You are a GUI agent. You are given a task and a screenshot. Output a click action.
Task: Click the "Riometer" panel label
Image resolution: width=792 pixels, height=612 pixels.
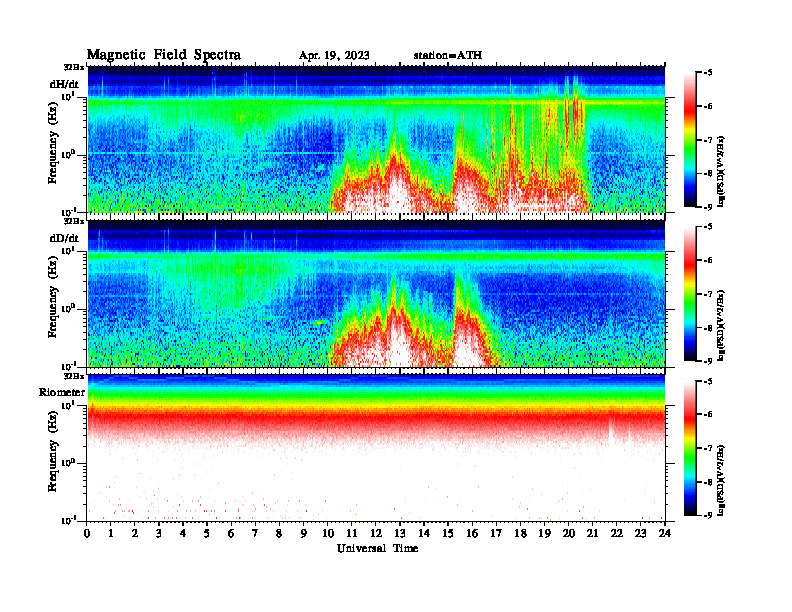(62, 392)
